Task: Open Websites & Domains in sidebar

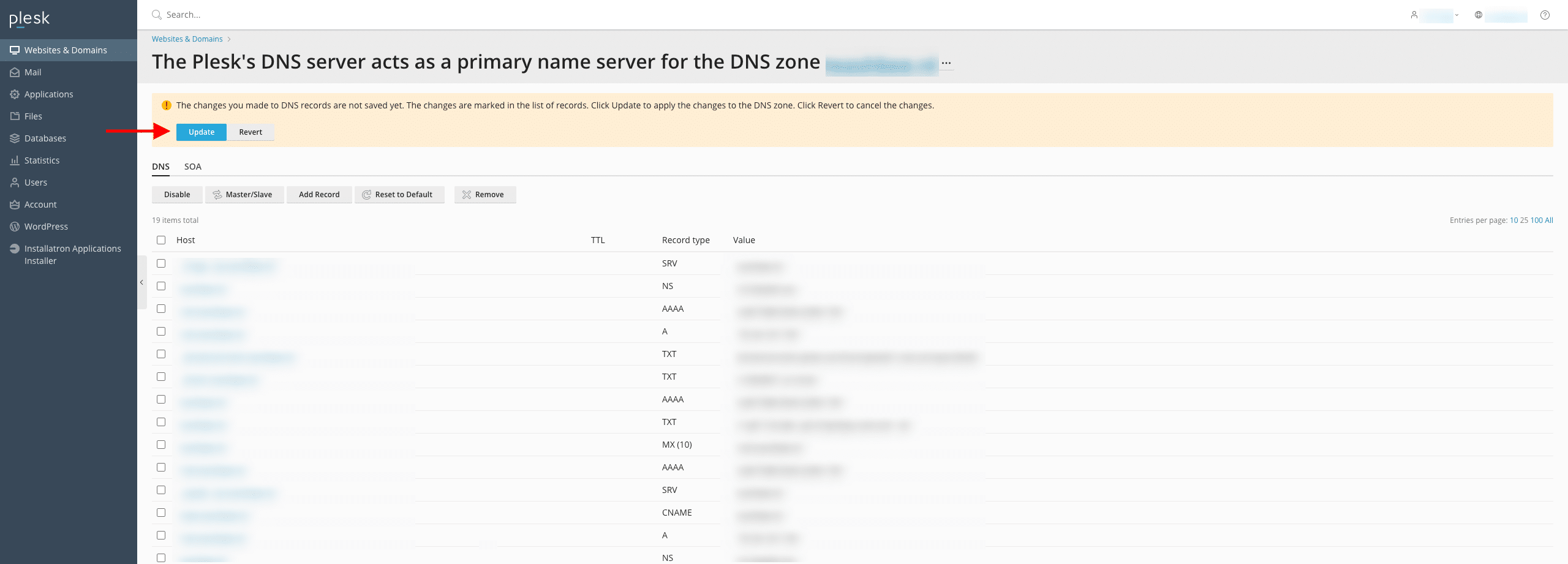Action: click(69, 50)
